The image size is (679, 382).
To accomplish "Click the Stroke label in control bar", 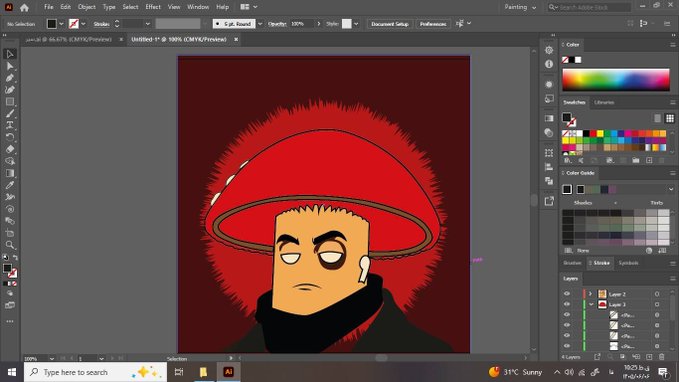I will pyautogui.click(x=101, y=24).
